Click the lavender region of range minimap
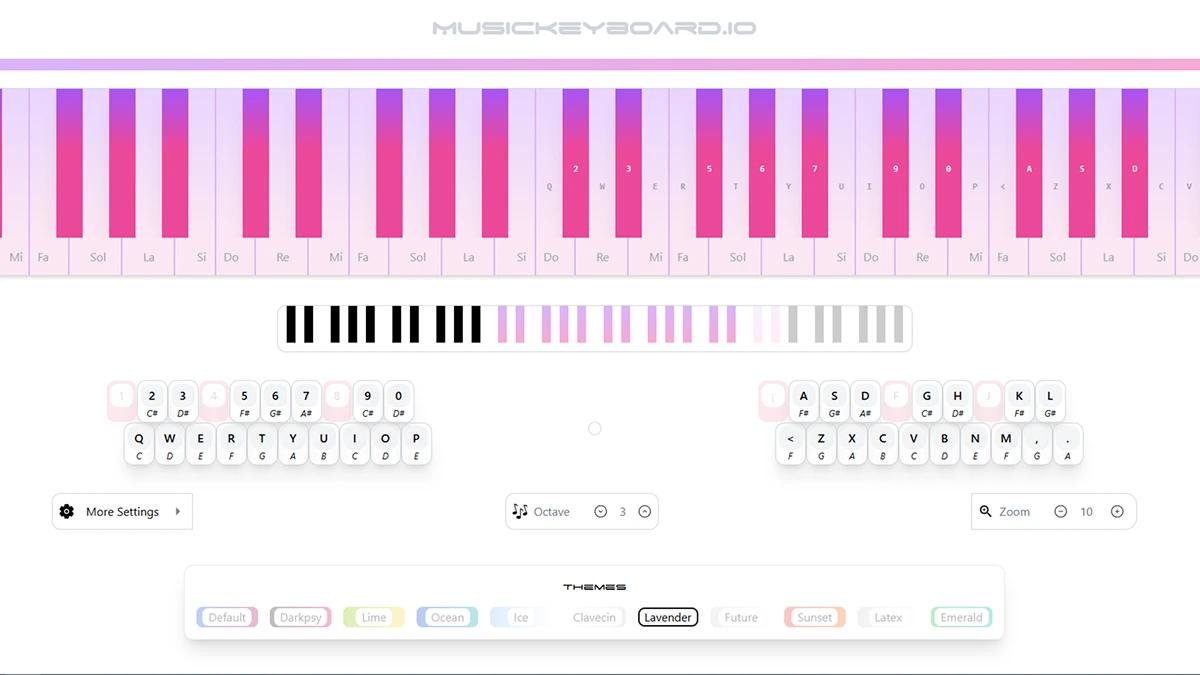 tap(617, 325)
